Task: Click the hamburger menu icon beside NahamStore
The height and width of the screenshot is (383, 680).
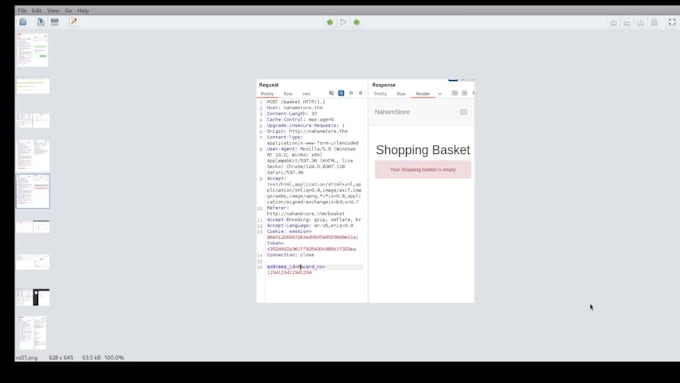Action: point(463,112)
